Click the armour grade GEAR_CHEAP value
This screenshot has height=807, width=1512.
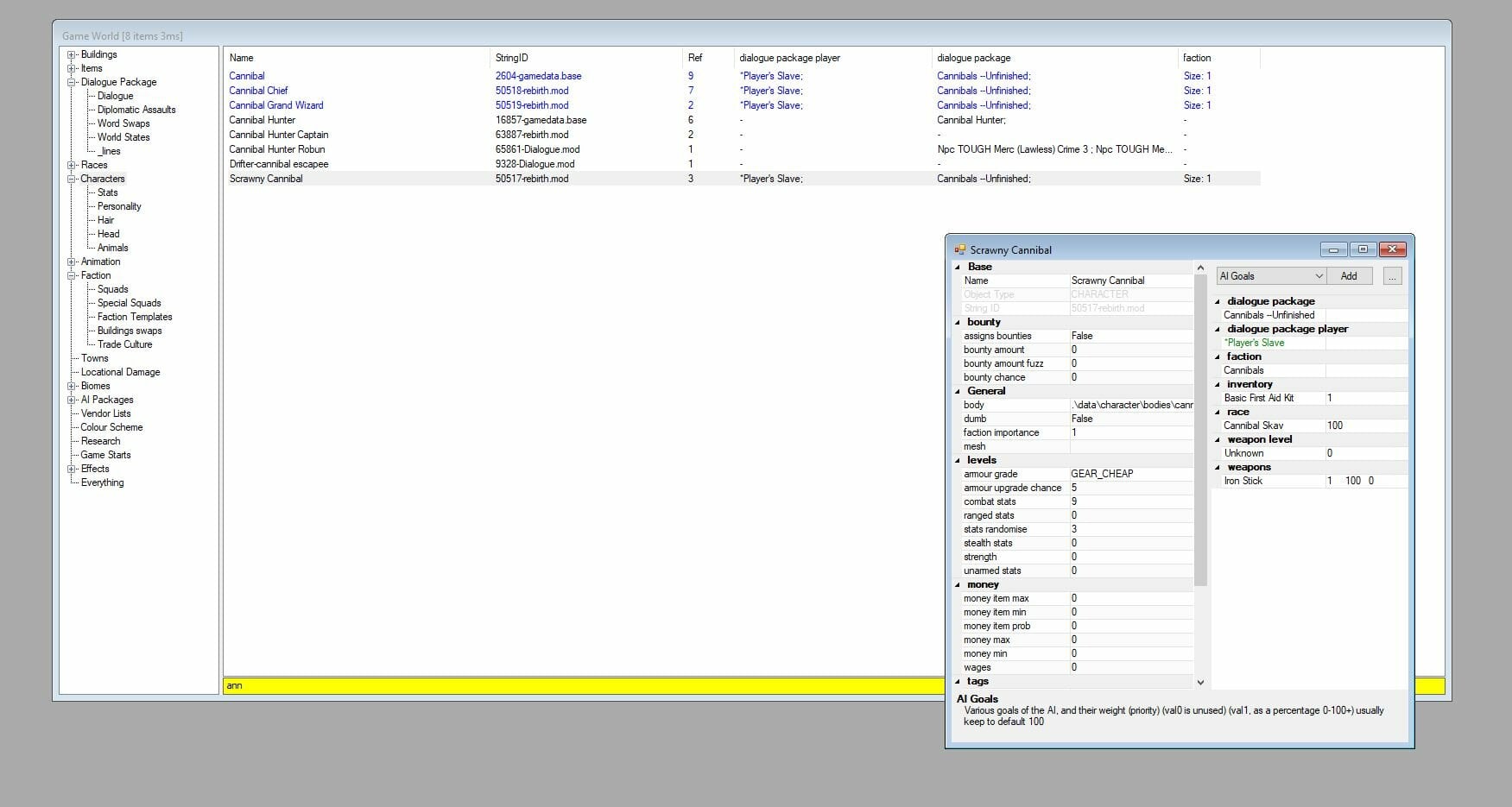click(1131, 474)
